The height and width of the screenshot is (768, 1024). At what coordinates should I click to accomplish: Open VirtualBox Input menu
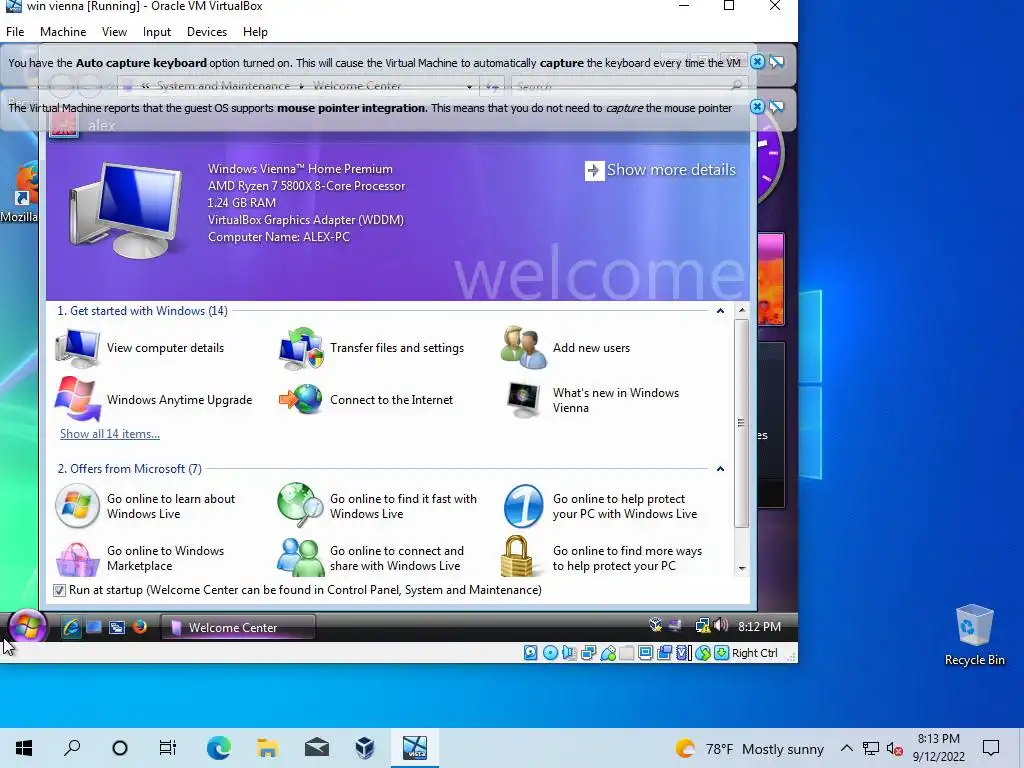click(x=157, y=32)
